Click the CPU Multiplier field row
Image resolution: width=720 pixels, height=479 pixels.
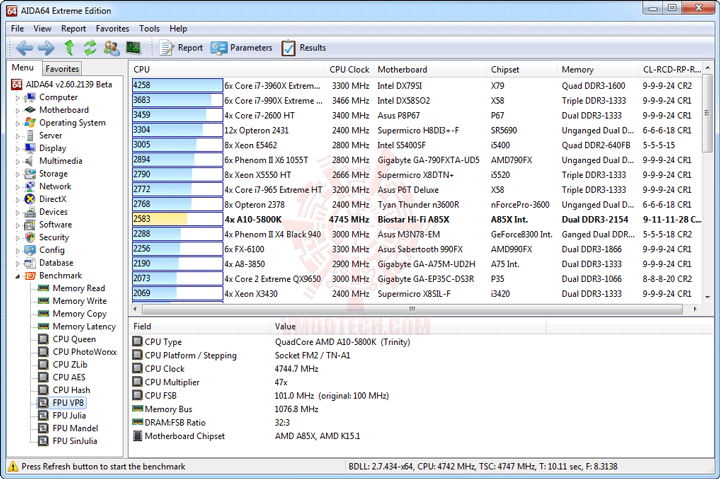[339, 382]
